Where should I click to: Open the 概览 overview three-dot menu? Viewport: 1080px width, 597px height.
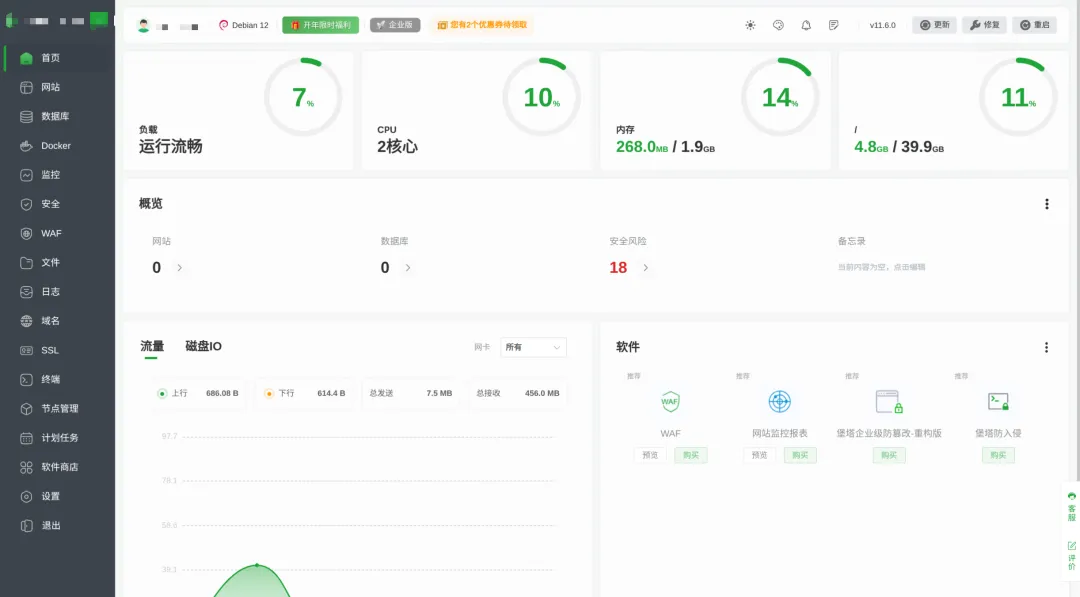[1047, 204]
